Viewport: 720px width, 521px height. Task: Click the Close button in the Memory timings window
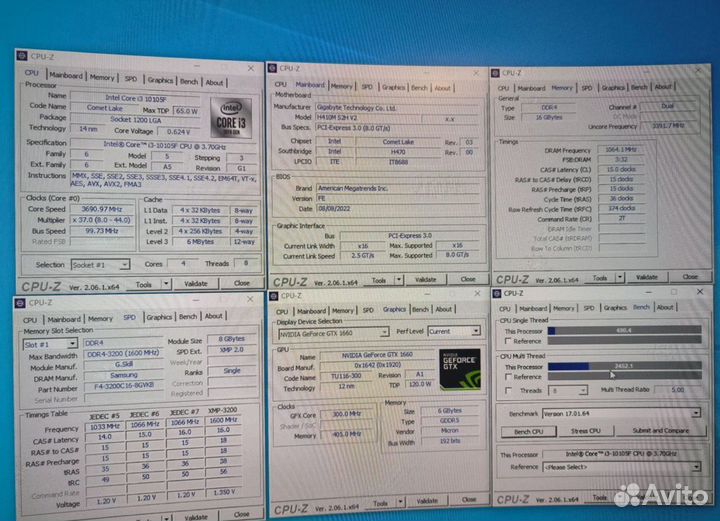coord(690,277)
